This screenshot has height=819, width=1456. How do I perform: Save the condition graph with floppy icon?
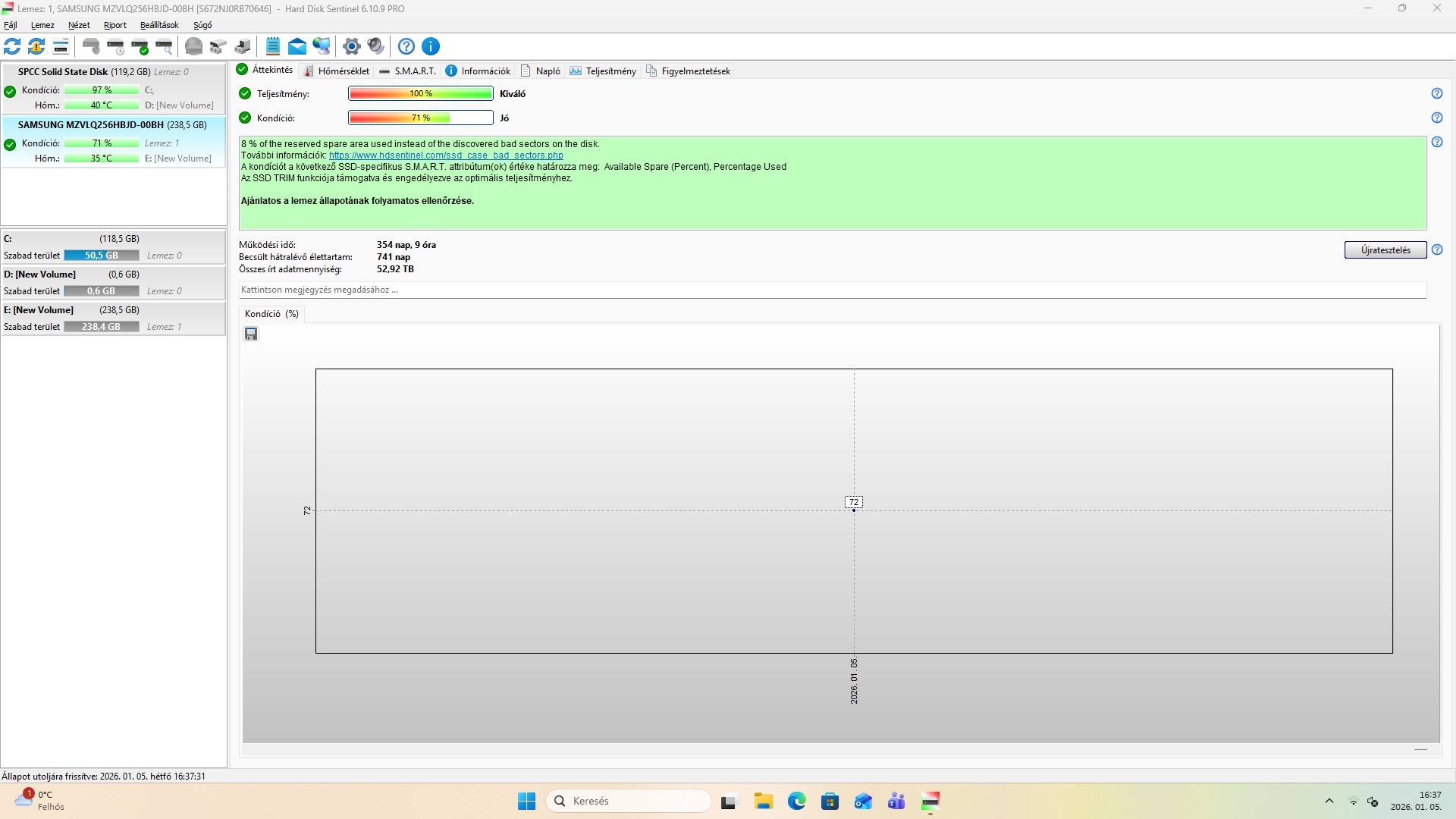point(251,334)
